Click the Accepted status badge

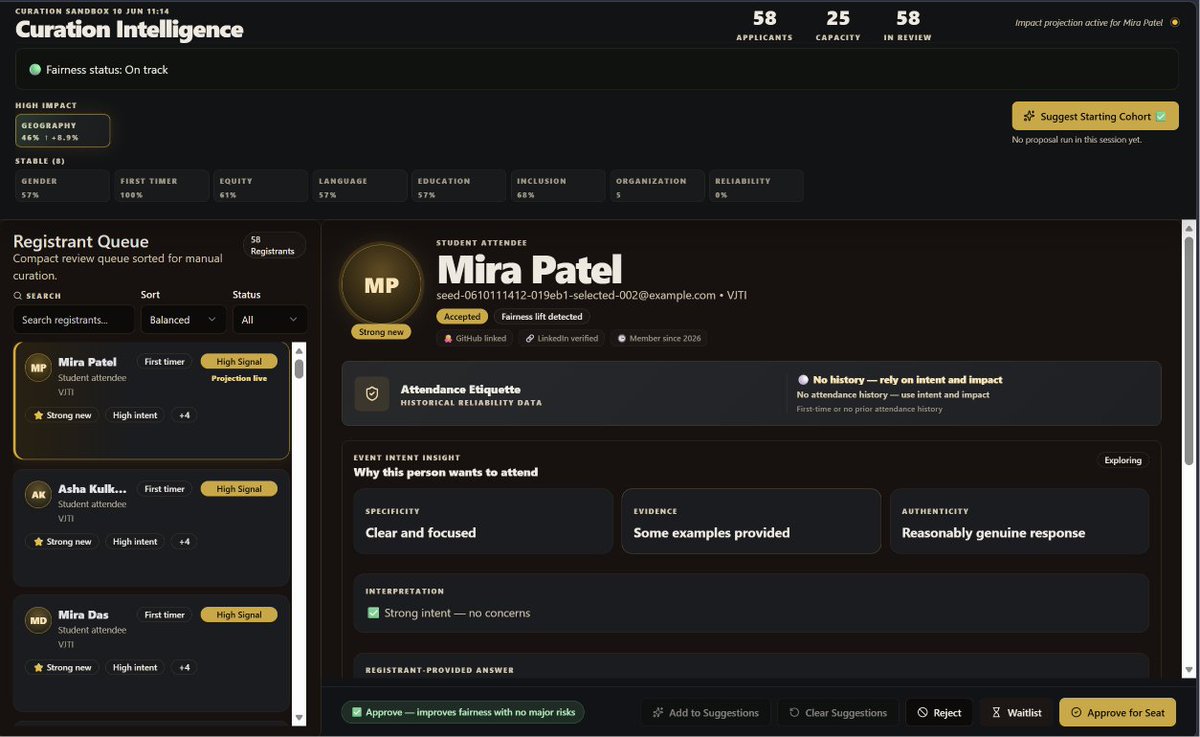[x=462, y=316]
